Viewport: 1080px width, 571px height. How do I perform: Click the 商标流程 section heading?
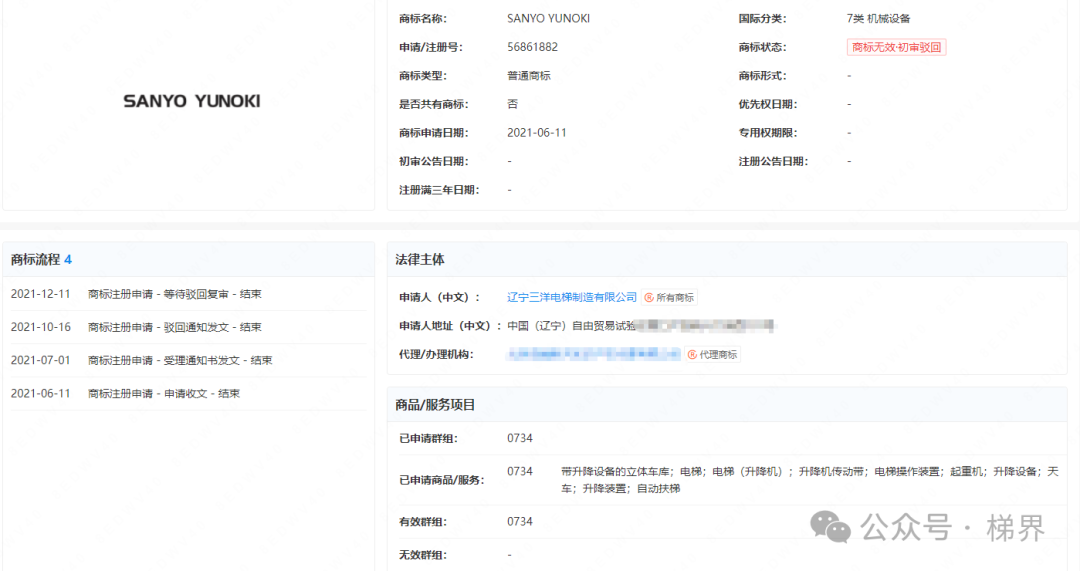tap(35, 260)
